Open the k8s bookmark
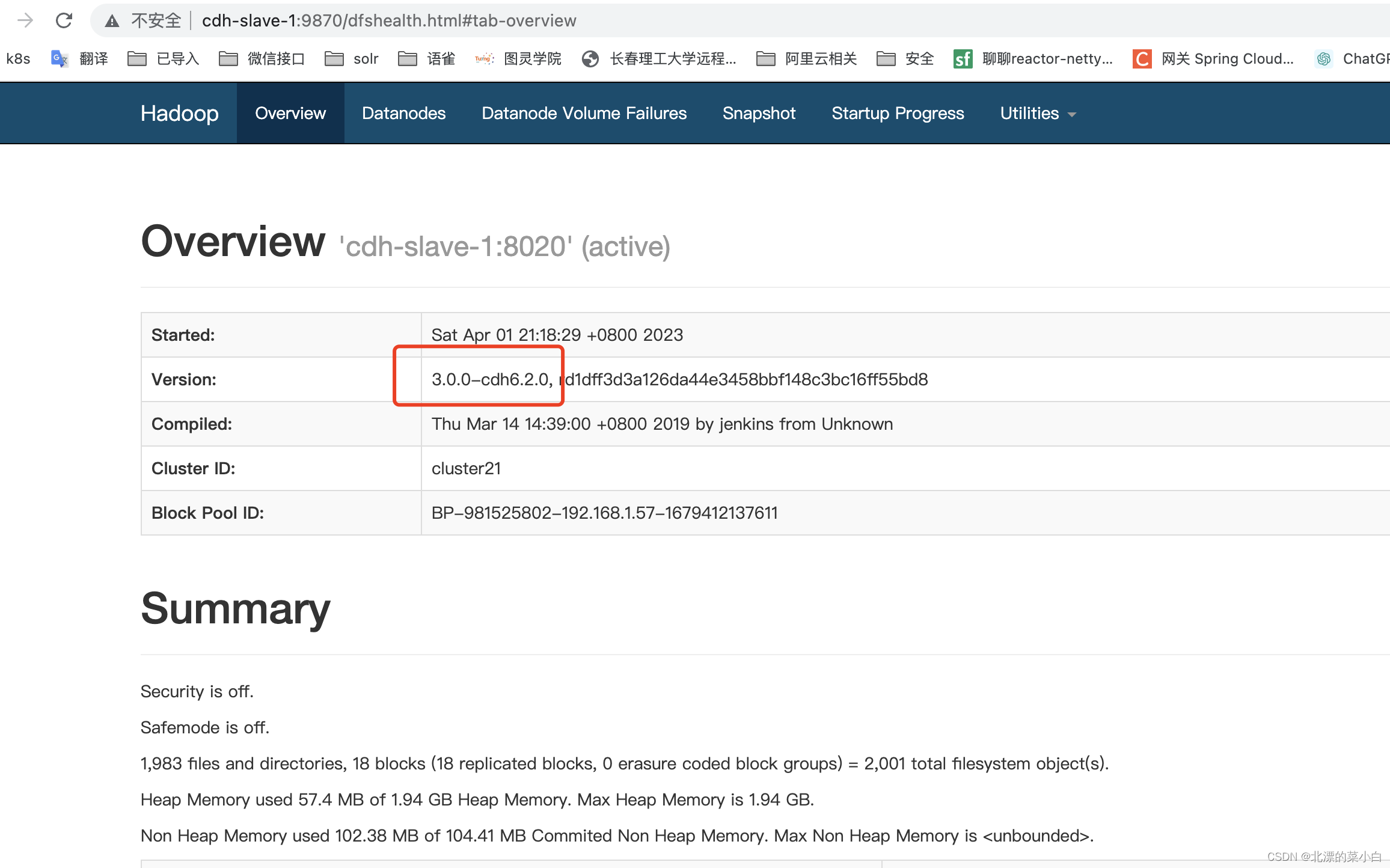This screenshot has width=1390, height=868. [x=18, y=58]
